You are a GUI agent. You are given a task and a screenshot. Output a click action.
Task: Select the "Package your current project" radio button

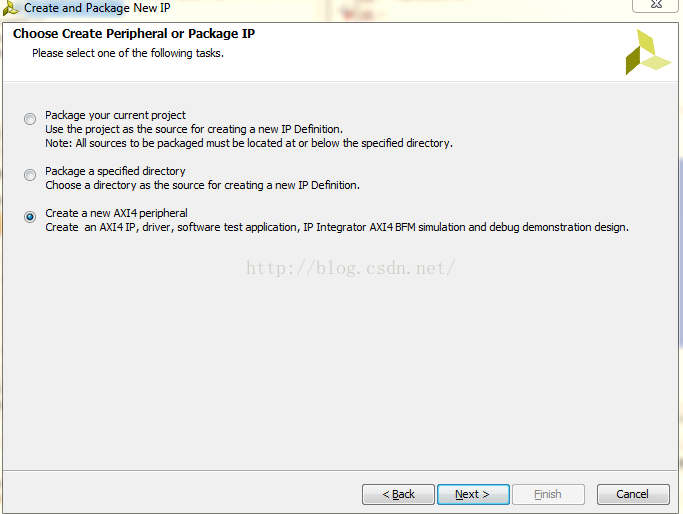pos(30,119)
